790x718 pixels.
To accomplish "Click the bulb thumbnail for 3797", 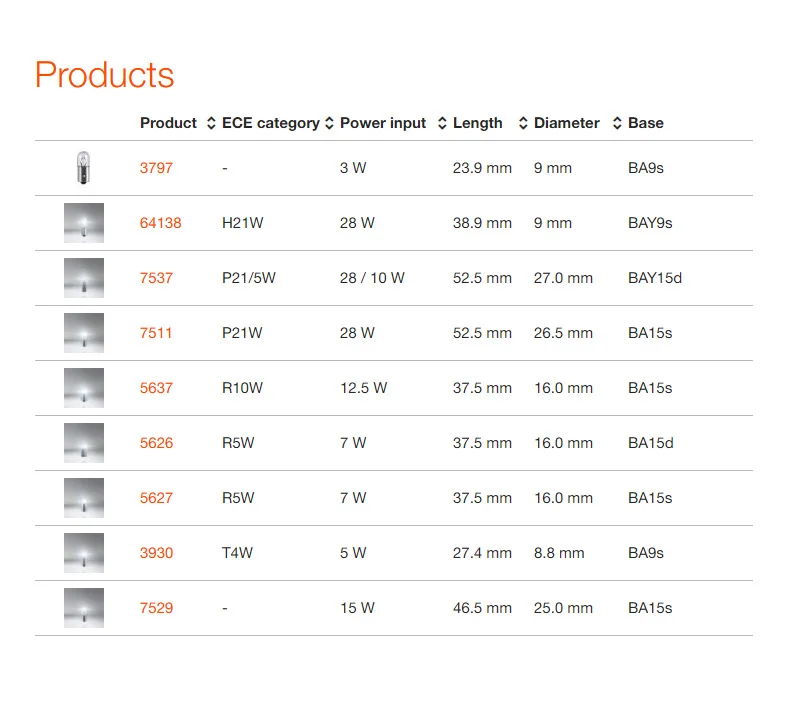I will coord(84,168).
